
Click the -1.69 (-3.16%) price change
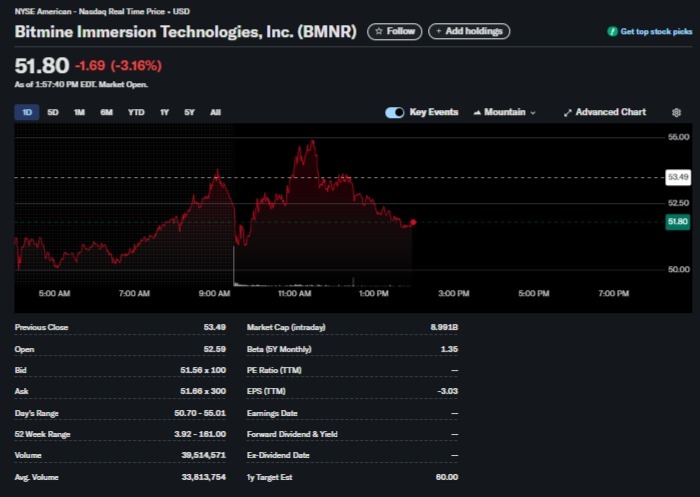[118, 66]
